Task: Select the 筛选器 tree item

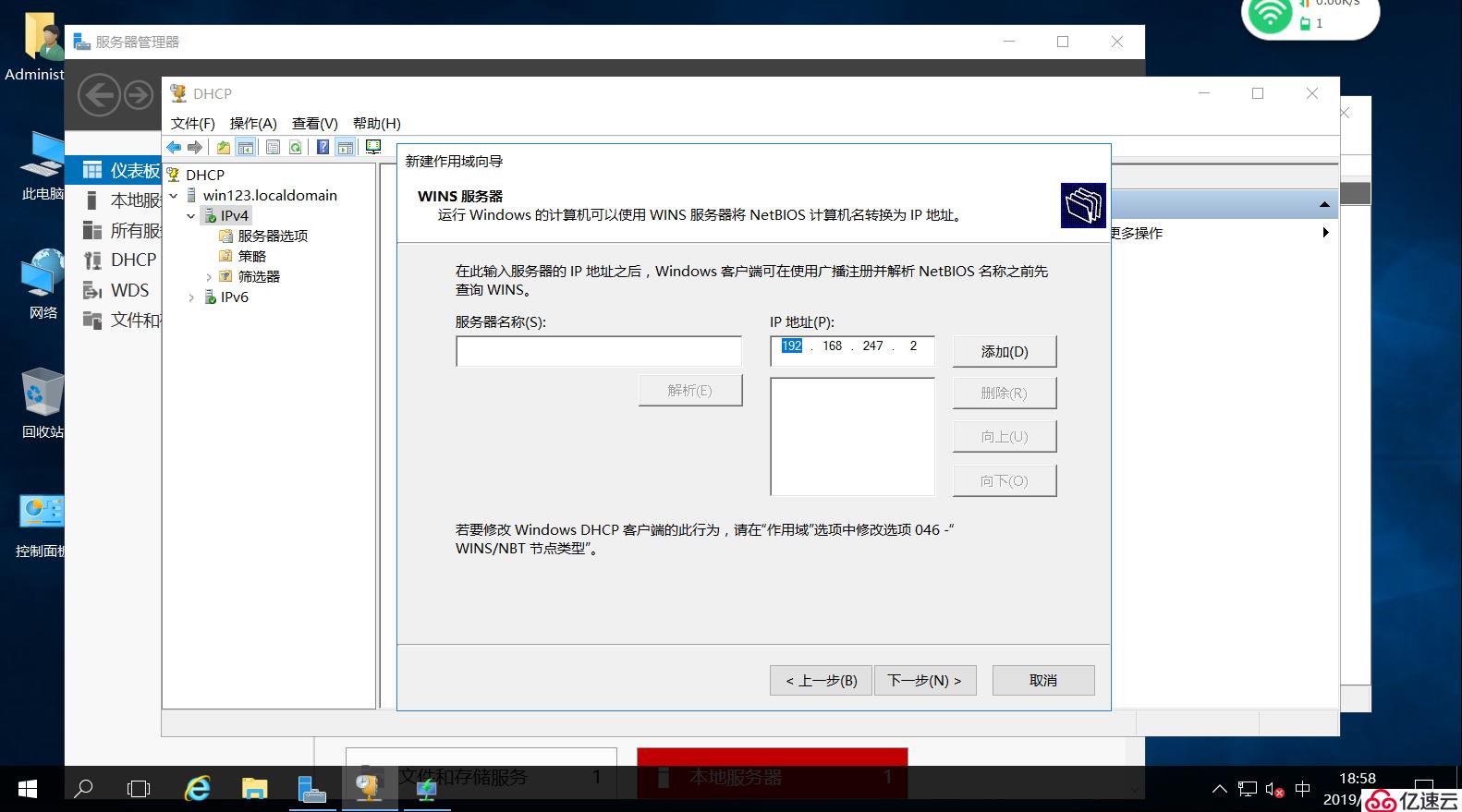Action: pyautogui.click(x=259, y=276)
